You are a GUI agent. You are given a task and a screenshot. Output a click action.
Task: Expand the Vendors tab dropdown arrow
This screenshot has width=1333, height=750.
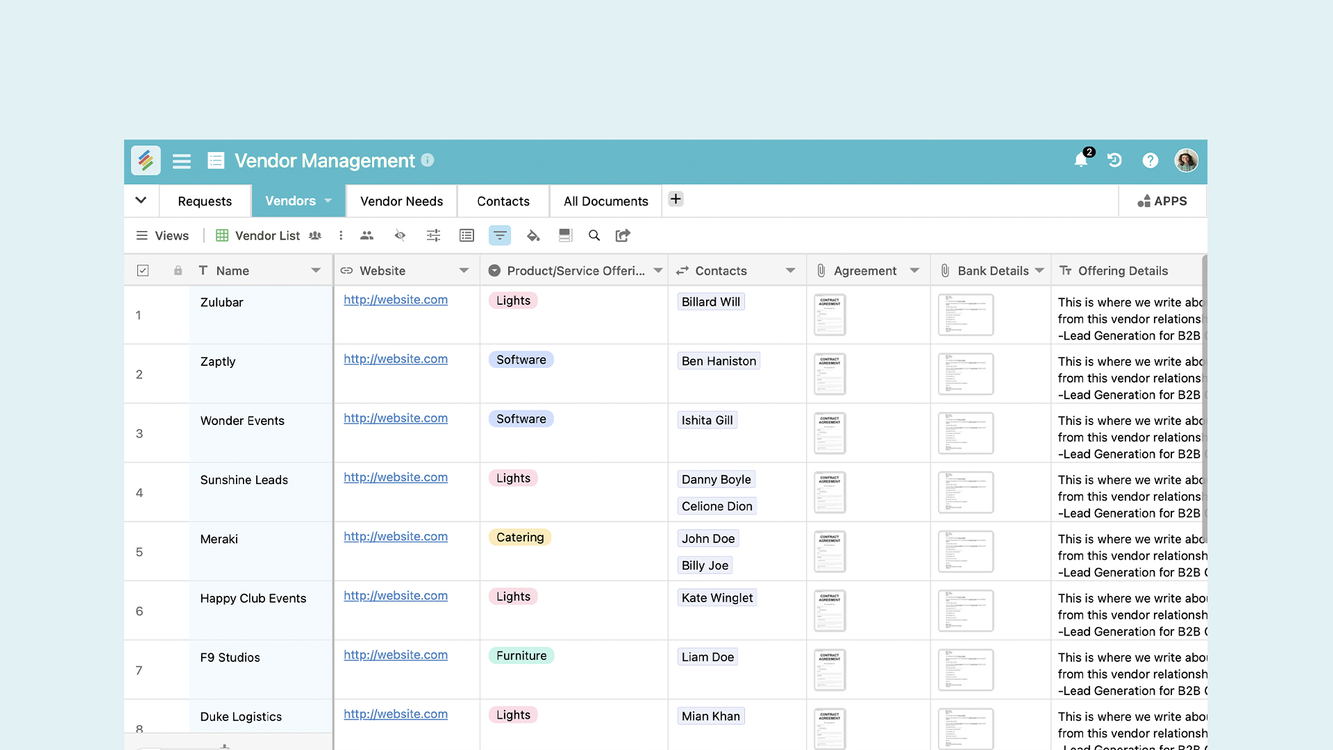click(327, 201)
